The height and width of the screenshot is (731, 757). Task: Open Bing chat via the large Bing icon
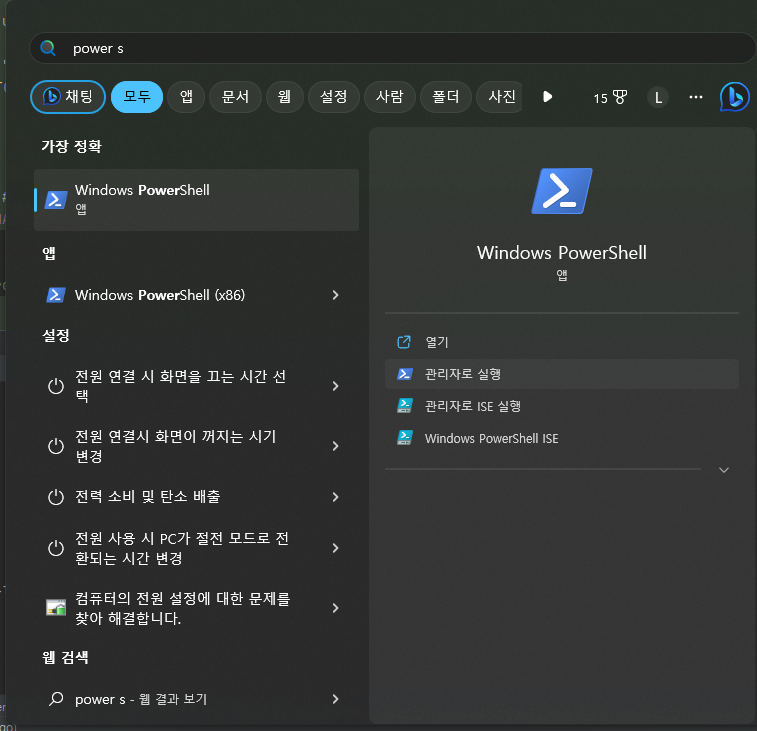click(734, 97)
